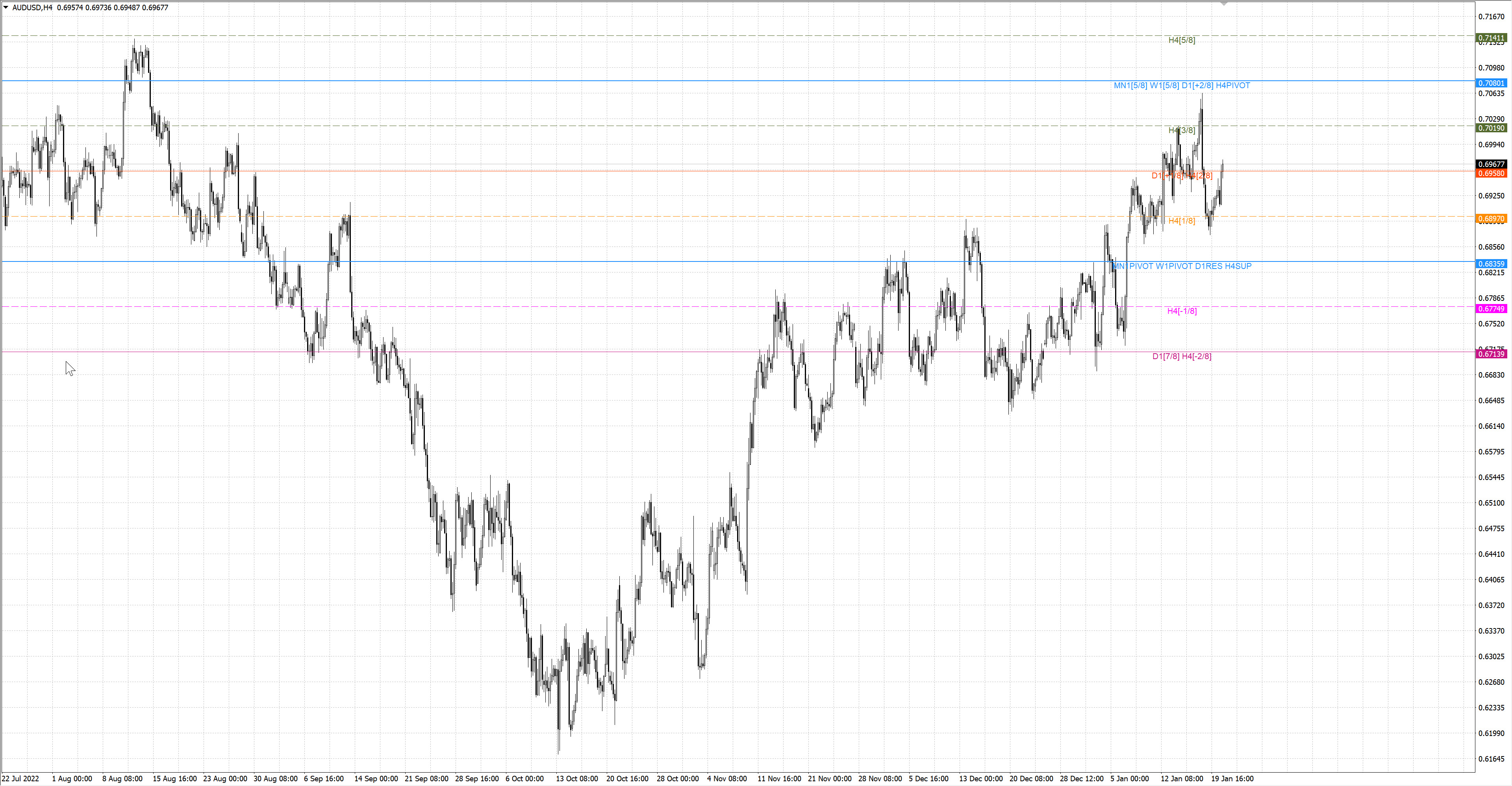The height and width of the screenshot is (786, 1512).
Task: Click the 22 Jul 2022 date label
Action: coord(20,779)
